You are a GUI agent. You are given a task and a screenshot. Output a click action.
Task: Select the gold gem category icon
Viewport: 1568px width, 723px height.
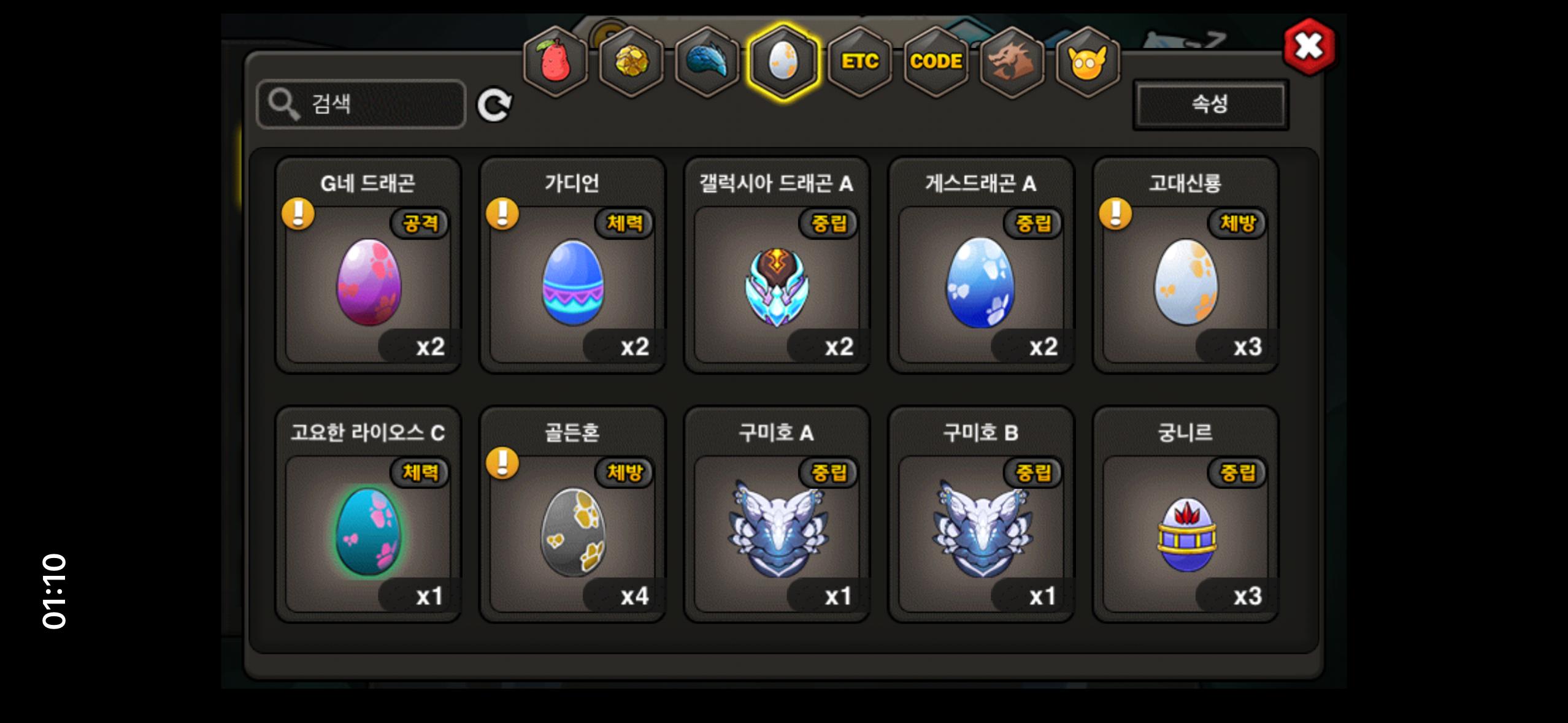[x=631, y=61]
